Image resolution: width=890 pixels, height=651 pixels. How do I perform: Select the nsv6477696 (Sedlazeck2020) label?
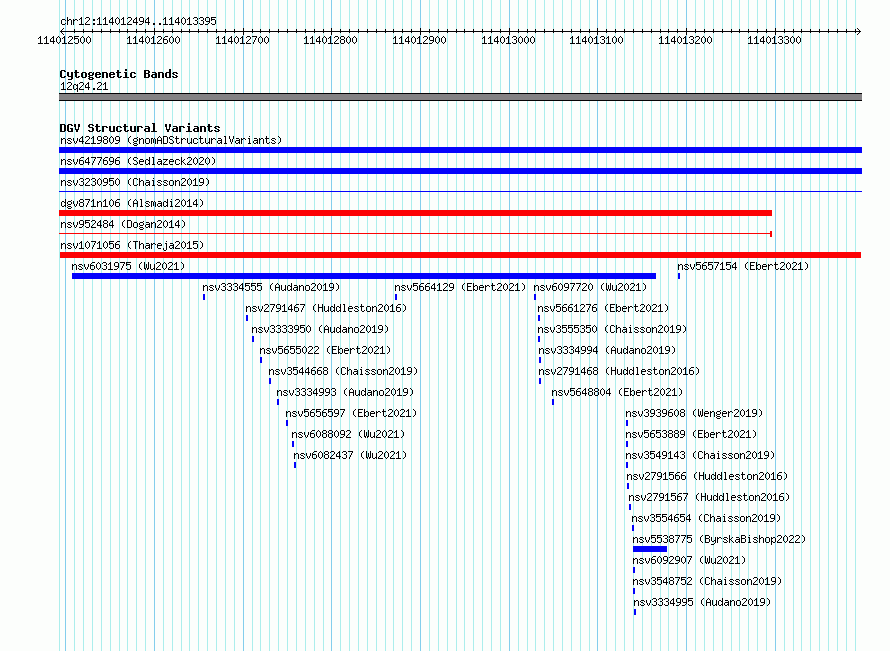point(138,161)
